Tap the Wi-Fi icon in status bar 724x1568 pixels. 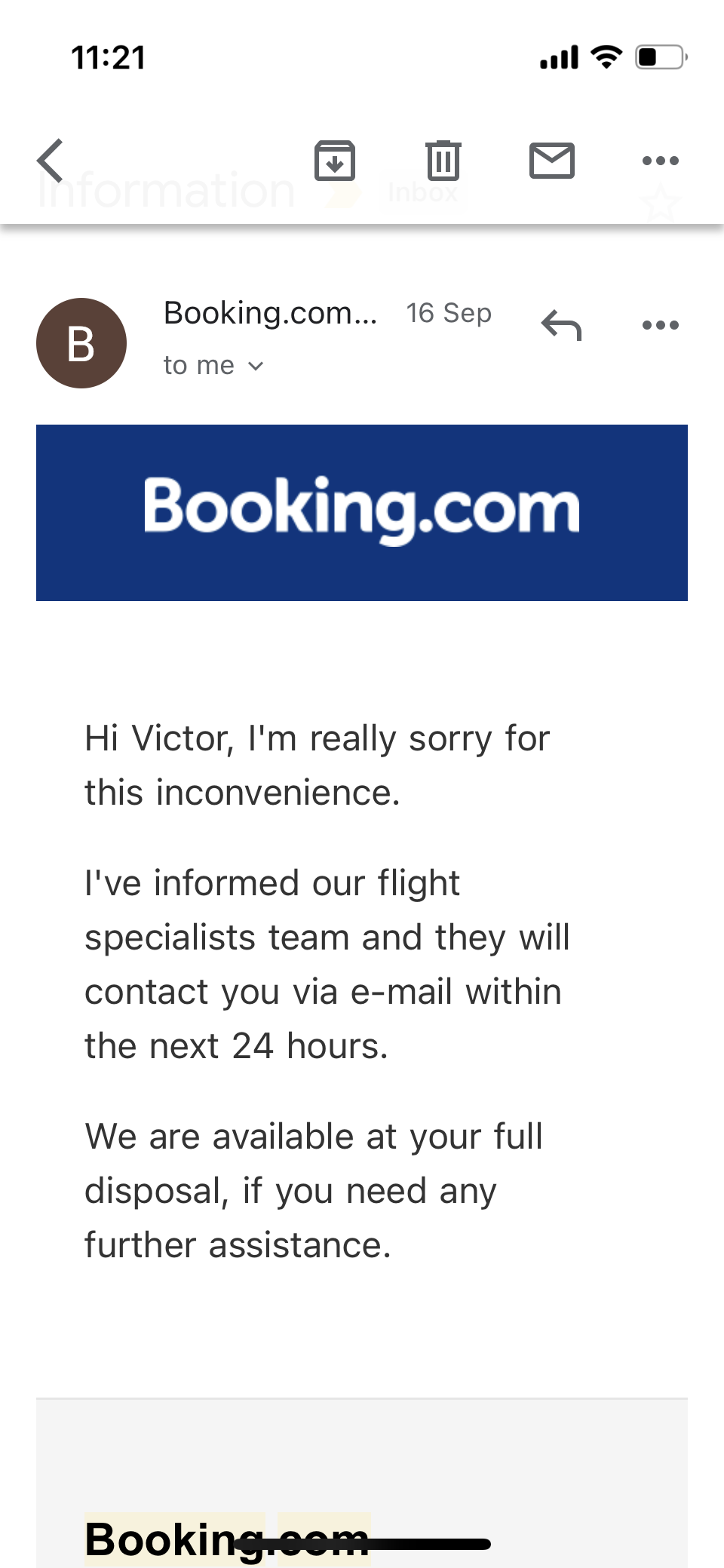(606, 57)
